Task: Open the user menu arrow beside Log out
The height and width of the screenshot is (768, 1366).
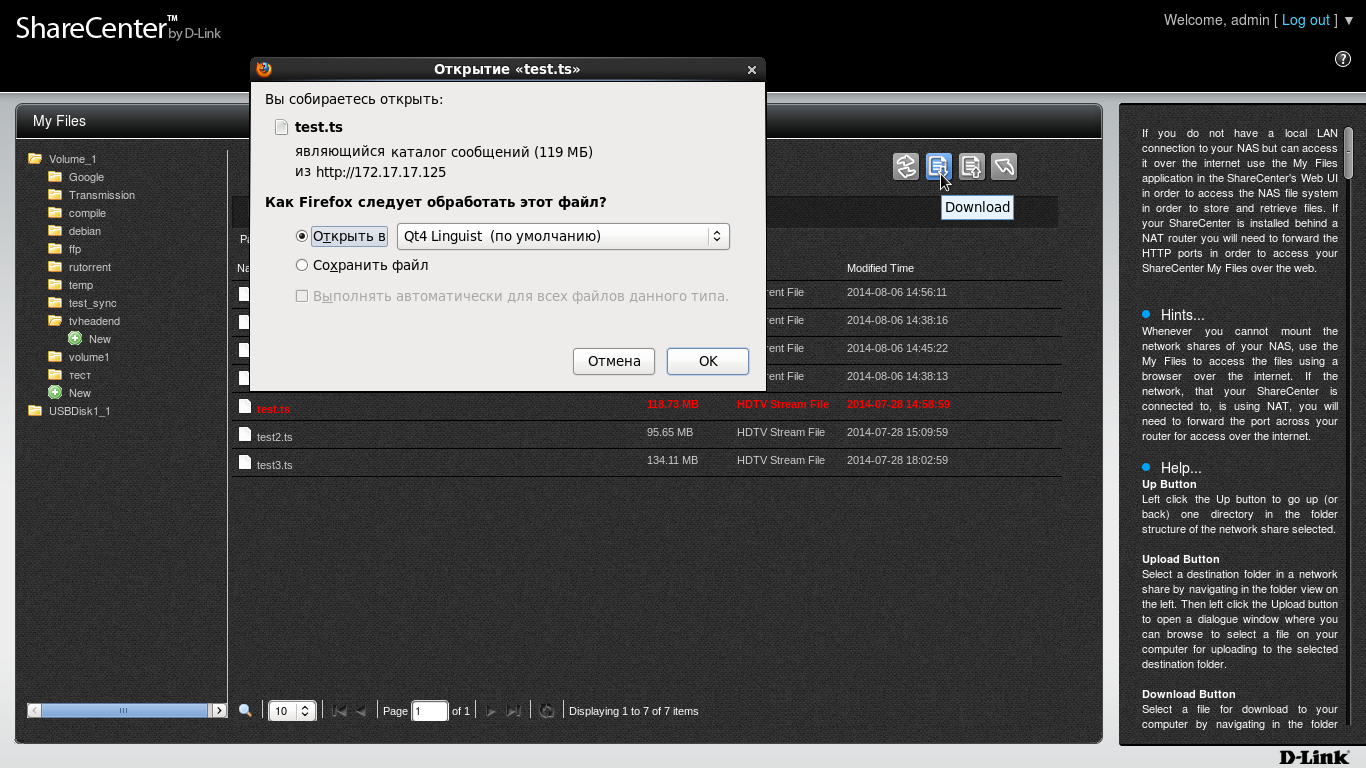Action: 1349,20
